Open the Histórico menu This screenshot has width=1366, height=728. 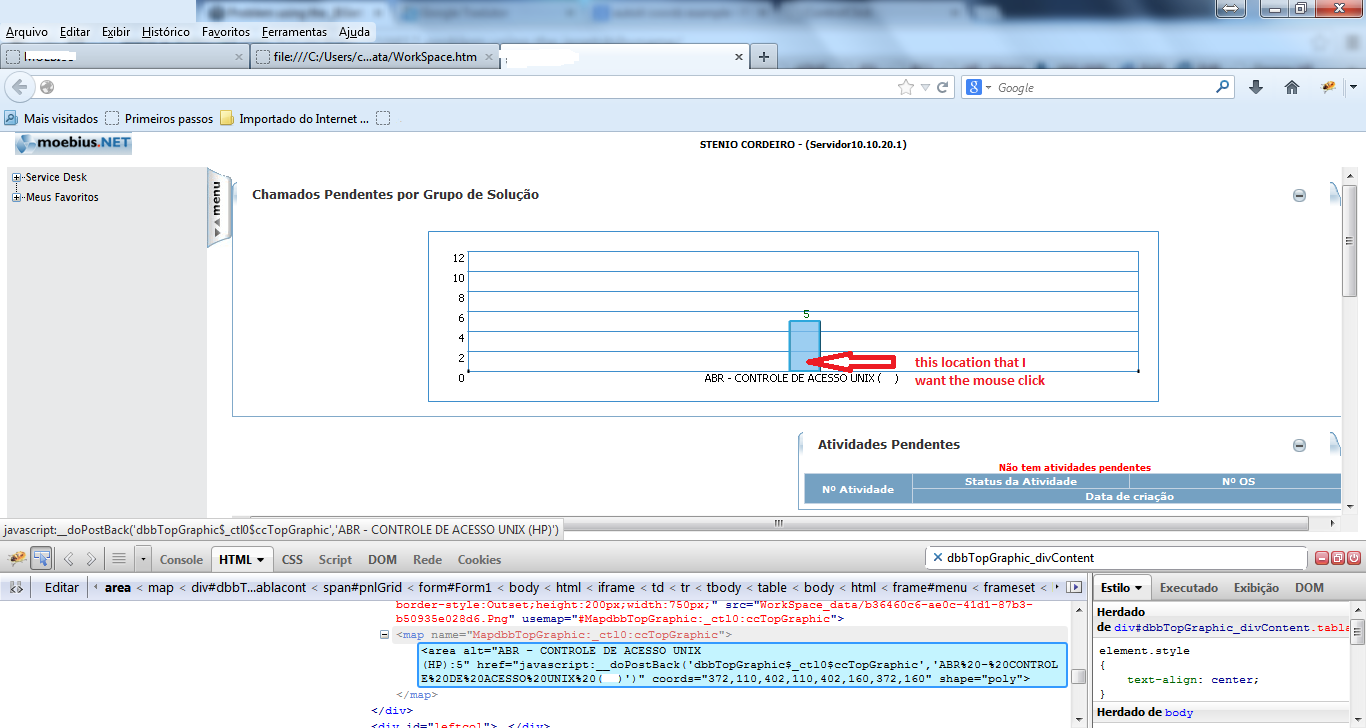166,32
